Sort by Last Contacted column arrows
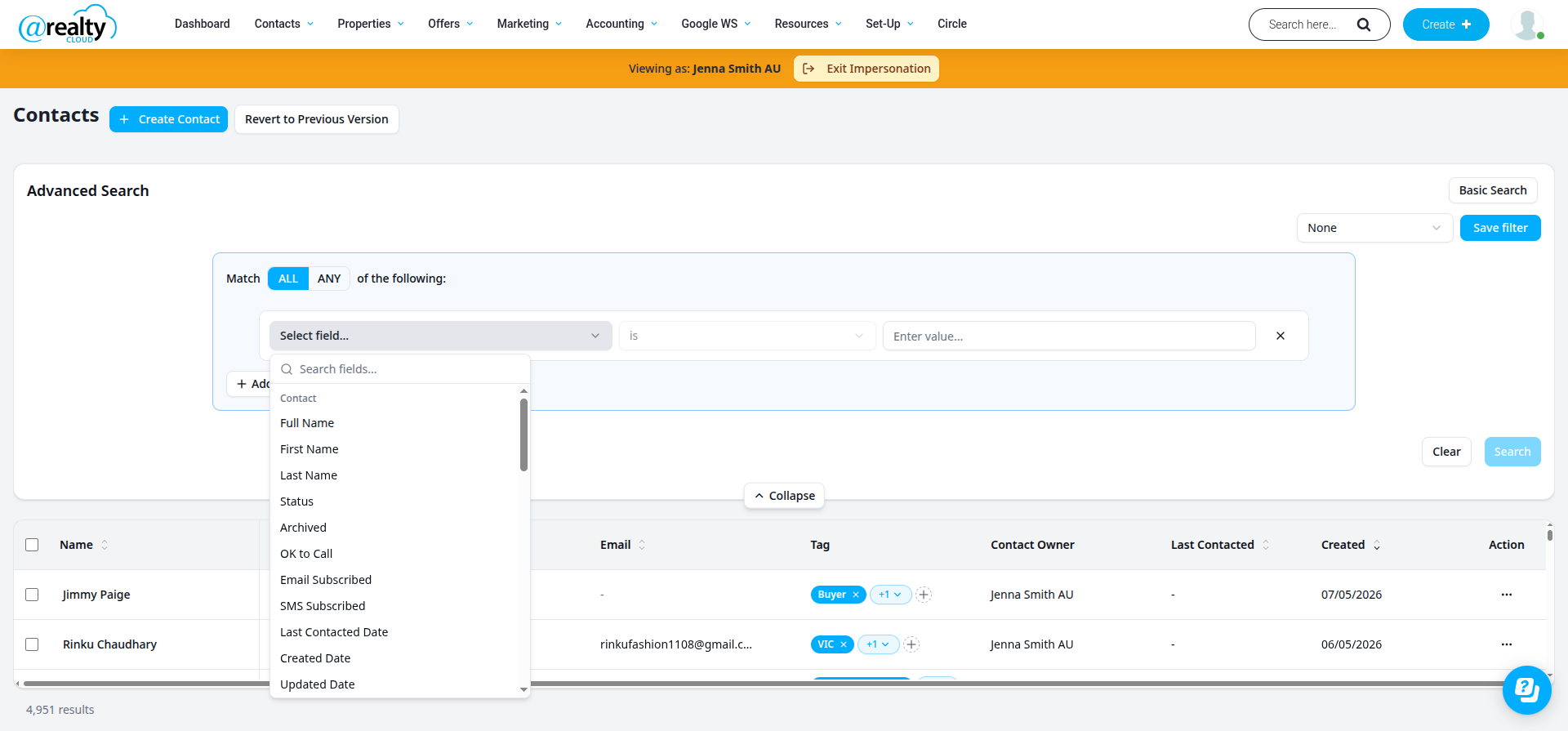Viewport: 1568px width, 731px height. click(x=1266, y=545)
